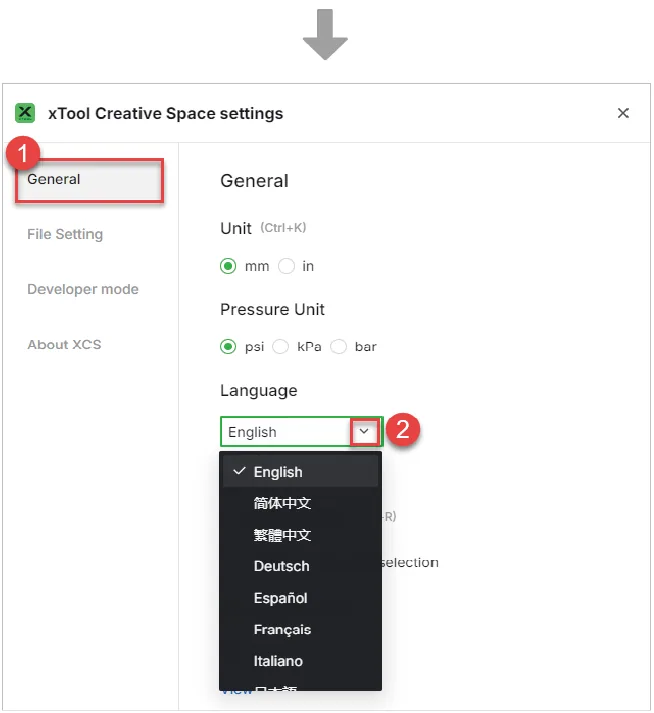Click the xTool green logo icon

[25, 113]
